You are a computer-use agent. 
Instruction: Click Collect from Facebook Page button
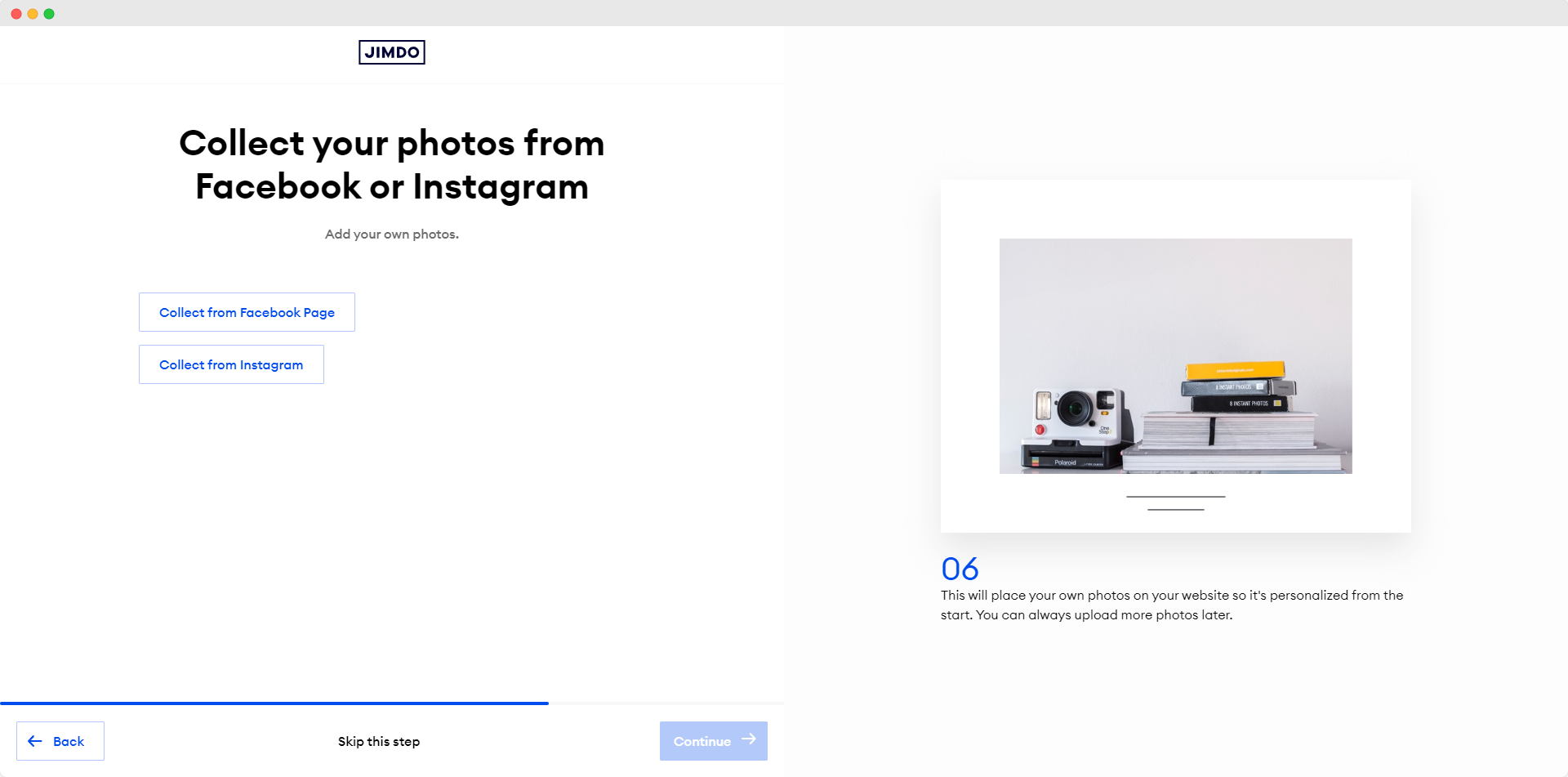tap(247, 312)
